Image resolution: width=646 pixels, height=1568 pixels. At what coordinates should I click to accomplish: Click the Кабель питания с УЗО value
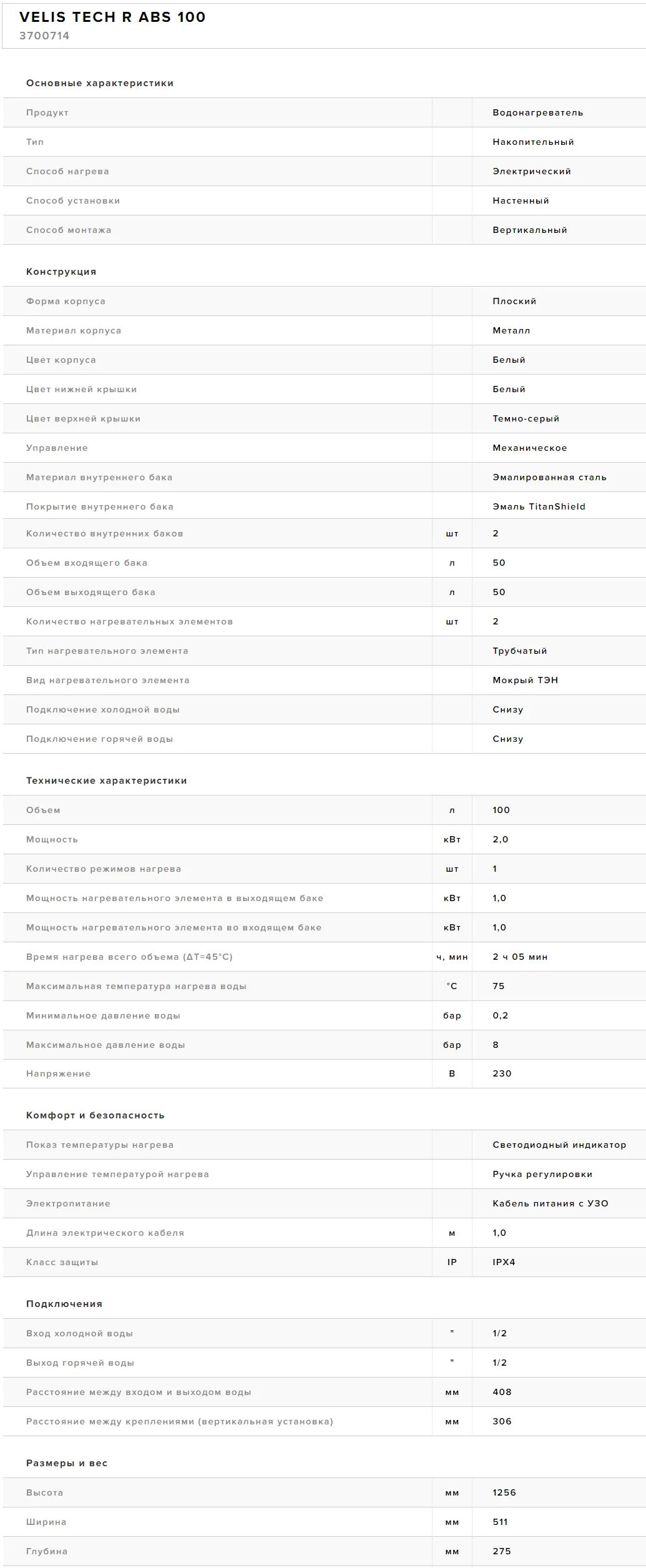pyautogui.click(x=550, y=1203)
